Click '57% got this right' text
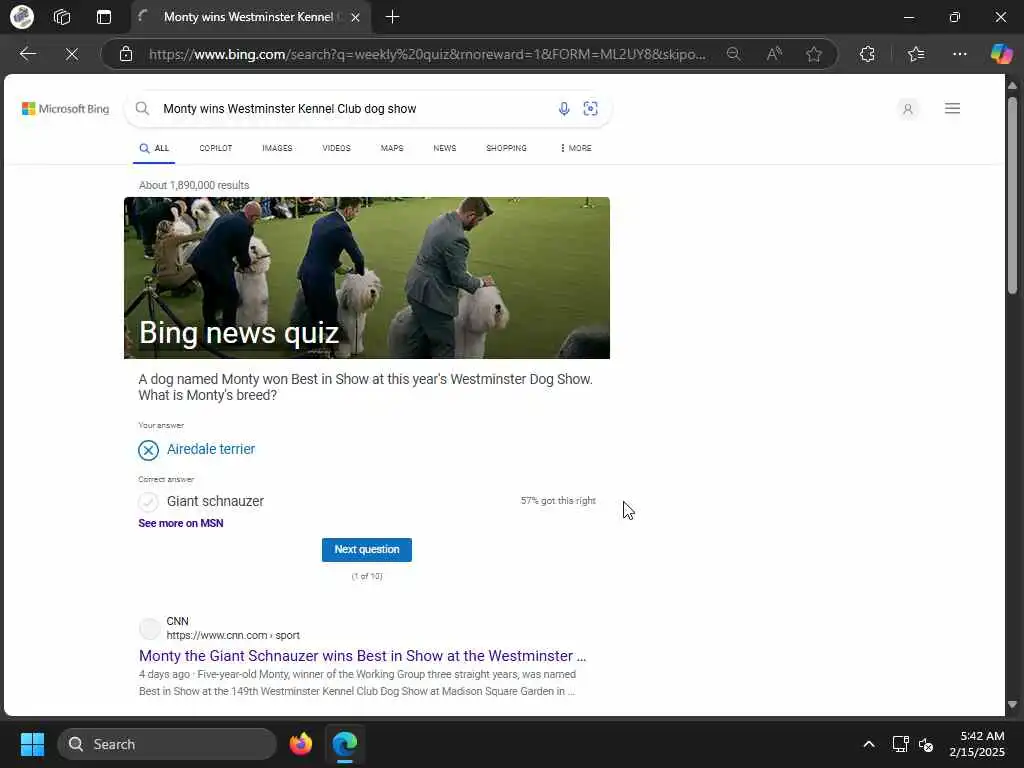Image resolution: width=1024 pixels, height=768 pixels. [x=558, y=501]
